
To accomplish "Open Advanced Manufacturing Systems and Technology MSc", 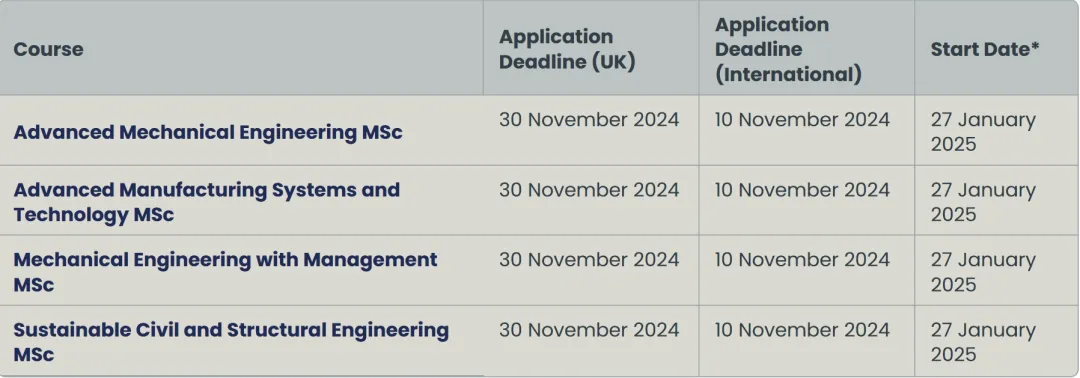I will pyautogui.click(x=207, y=202).
